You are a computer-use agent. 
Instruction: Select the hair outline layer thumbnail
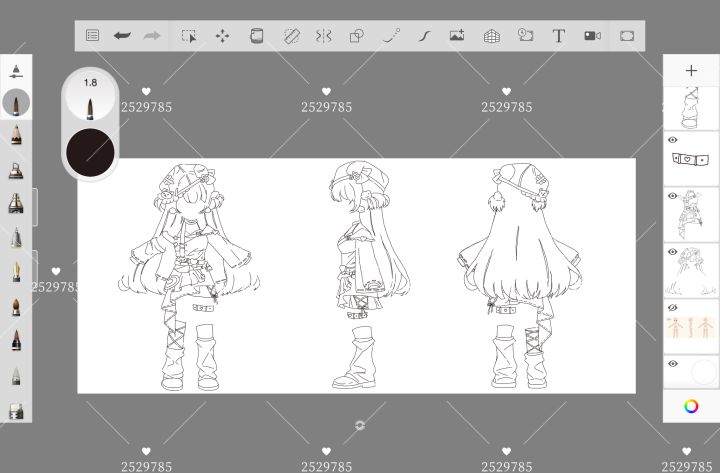(x=691, y=271)
